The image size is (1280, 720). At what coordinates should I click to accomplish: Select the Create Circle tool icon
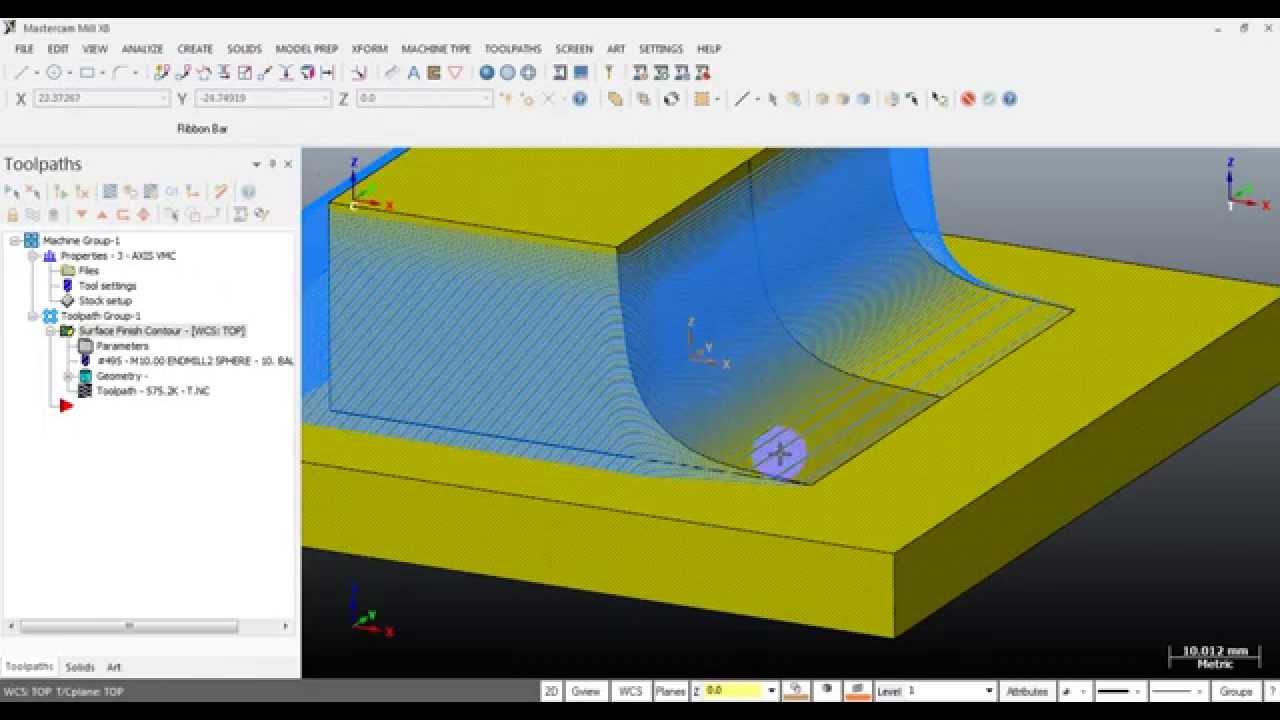54,73
